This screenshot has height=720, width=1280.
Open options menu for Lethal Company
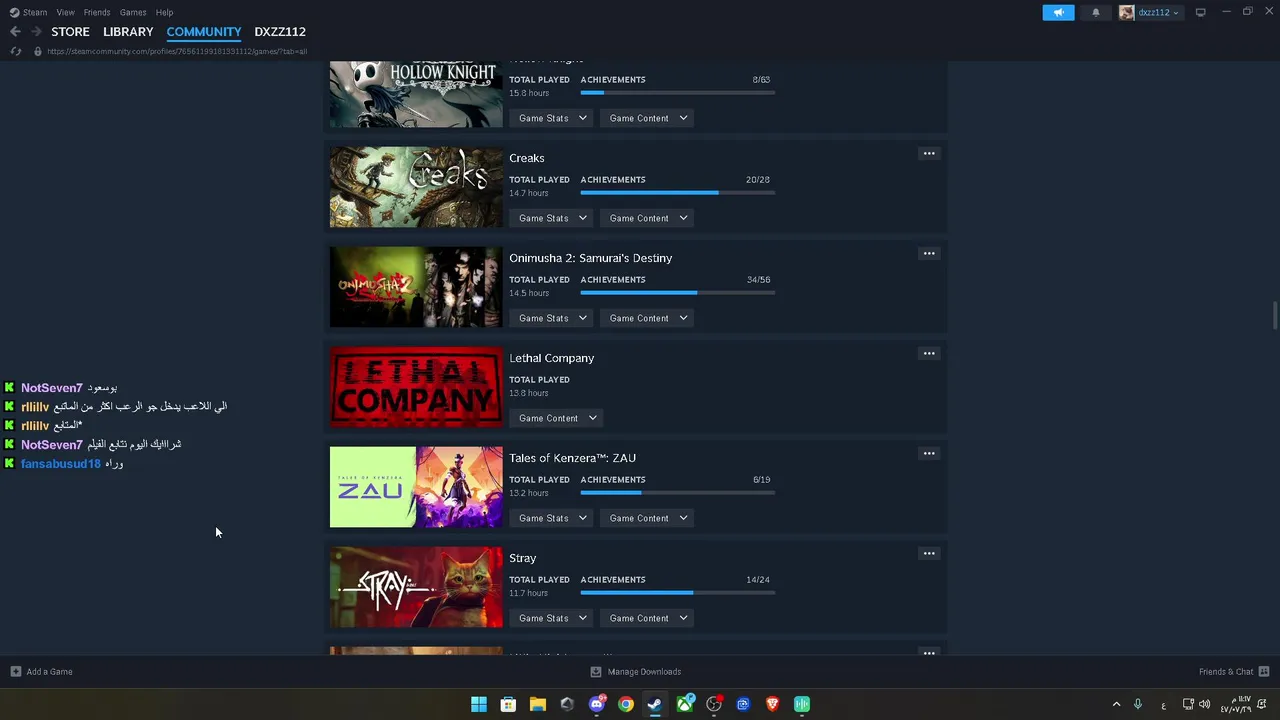pyautogui.click(x=929, y=354)
